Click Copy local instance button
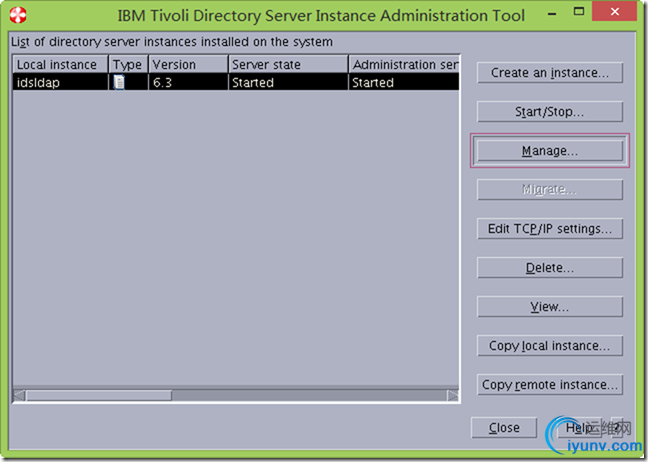Screen dimensions: 648x462 click(x=550, y=345)
